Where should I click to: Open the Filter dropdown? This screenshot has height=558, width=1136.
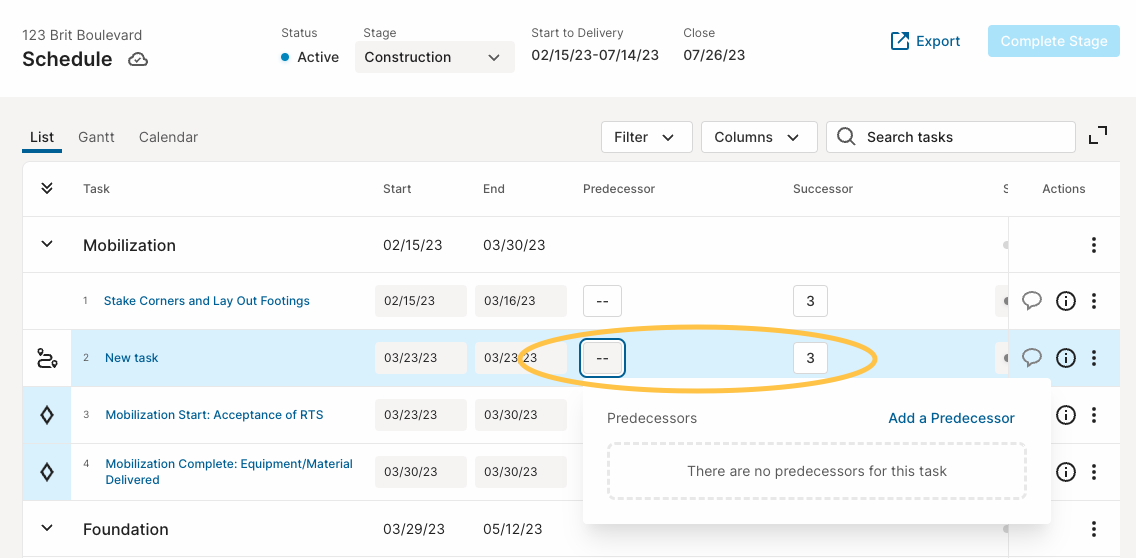pyautogui.click(x=647, y=137)
